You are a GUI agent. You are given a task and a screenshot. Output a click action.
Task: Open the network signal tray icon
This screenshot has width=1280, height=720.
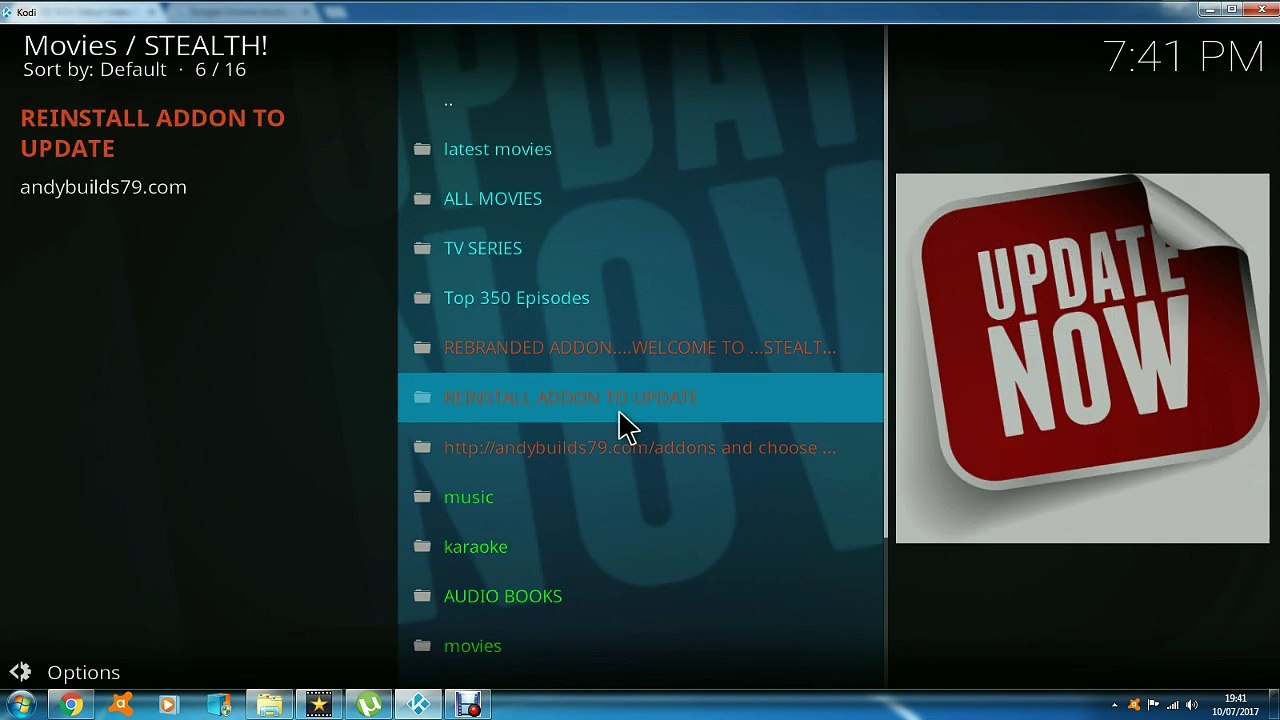1172,705
